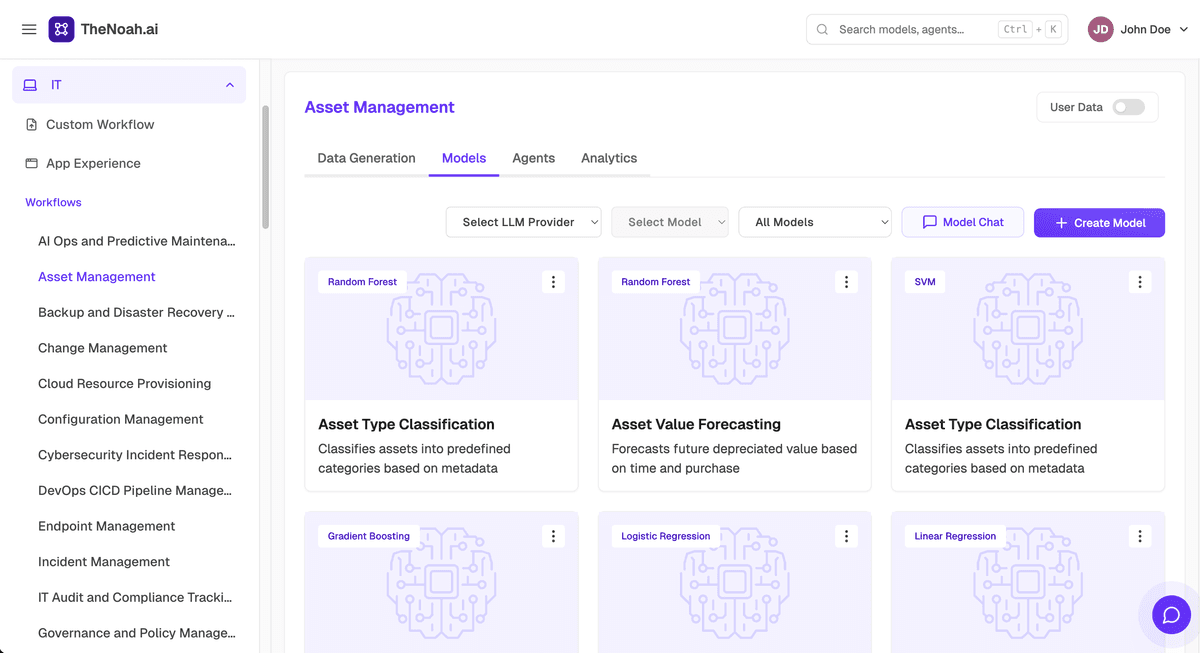Open three-dot menu on Gradient Boosting card

[553, 536]
